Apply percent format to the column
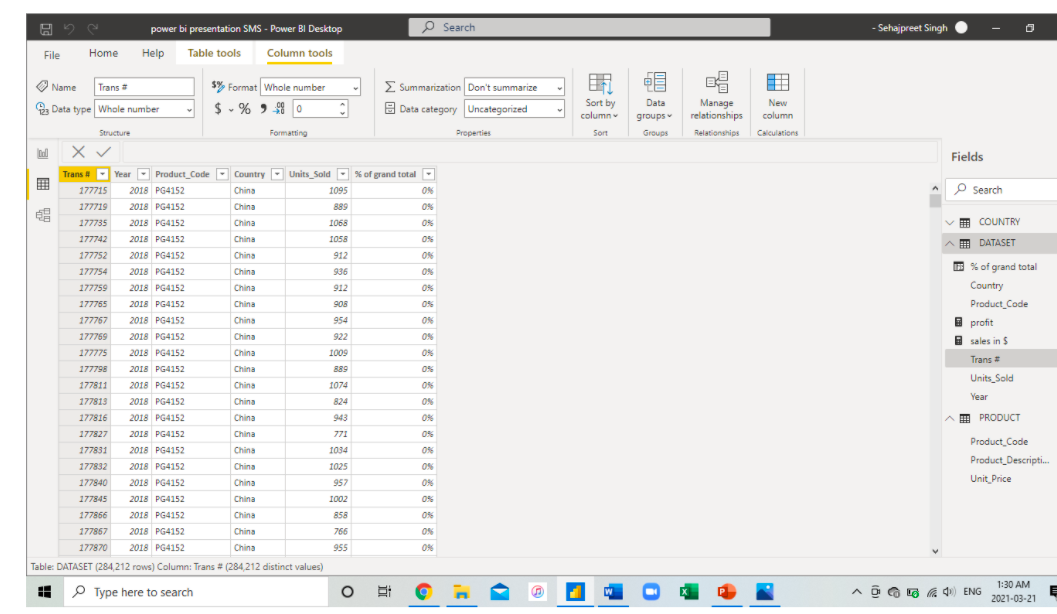1057x614 pixels. tap(245, 109)
